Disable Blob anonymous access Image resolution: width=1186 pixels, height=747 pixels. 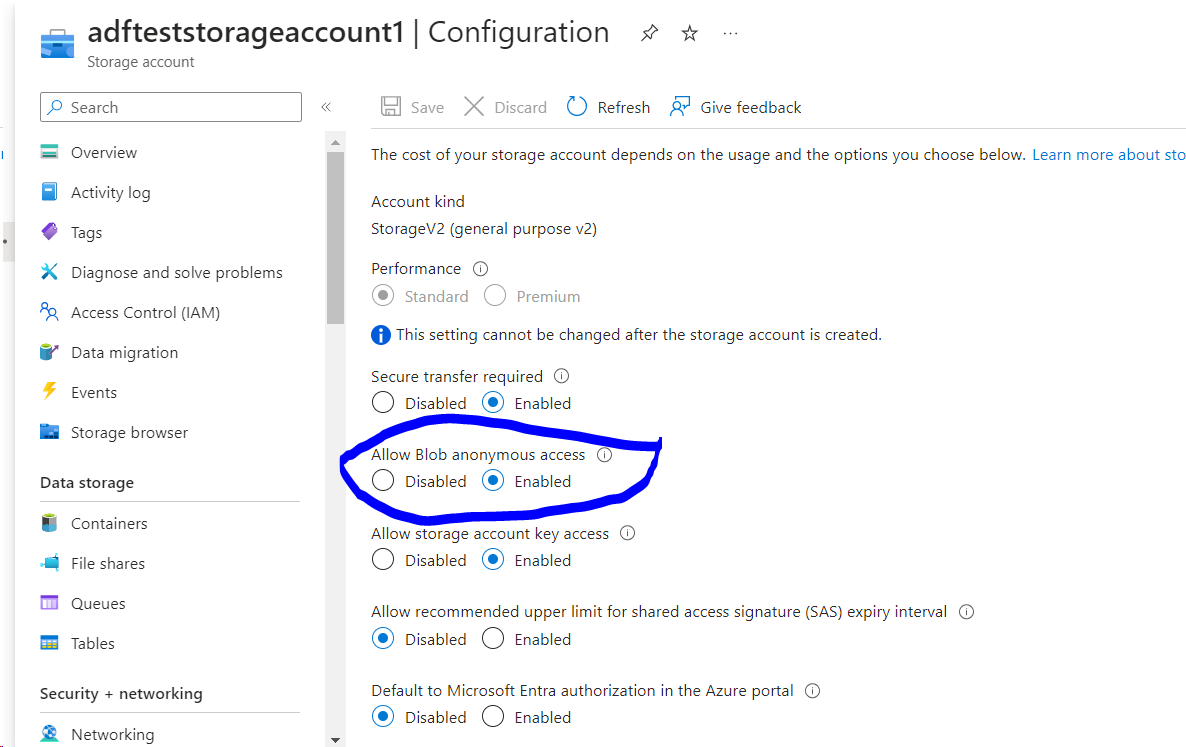pos(383,481)
